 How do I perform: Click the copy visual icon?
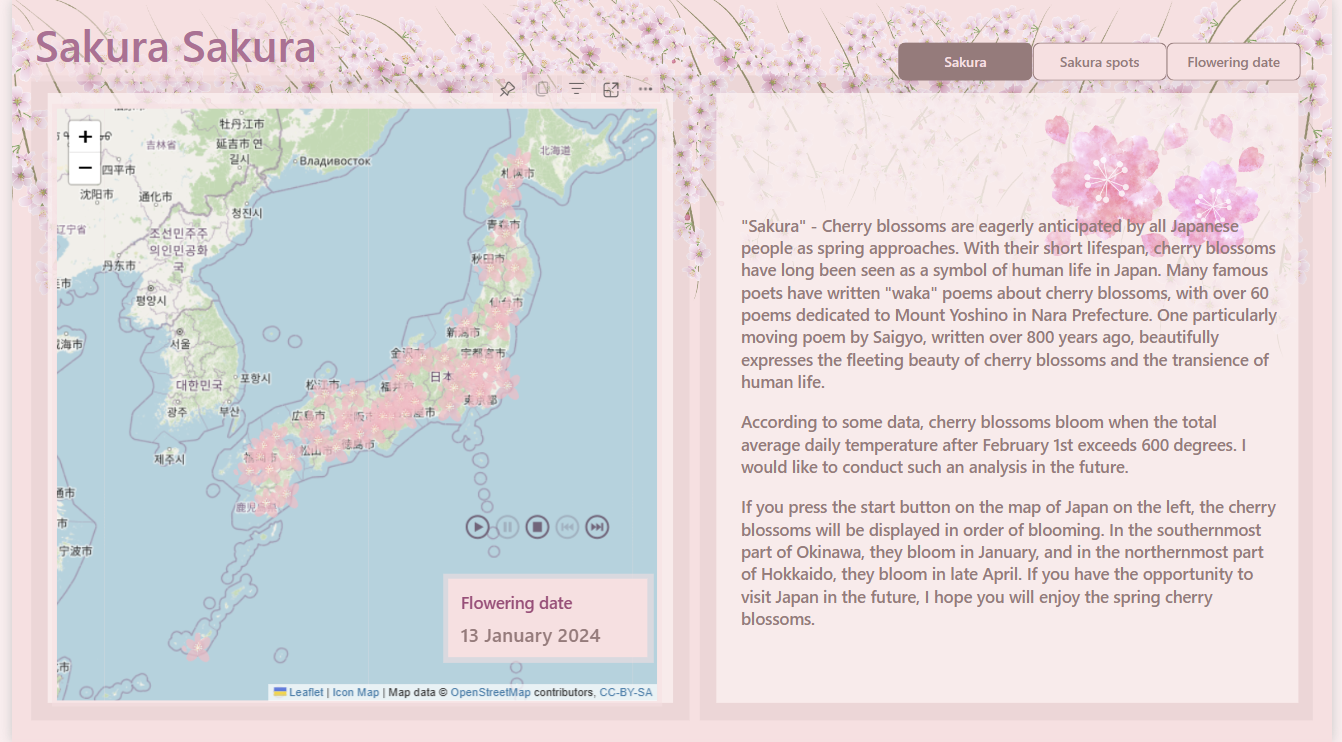542,89
